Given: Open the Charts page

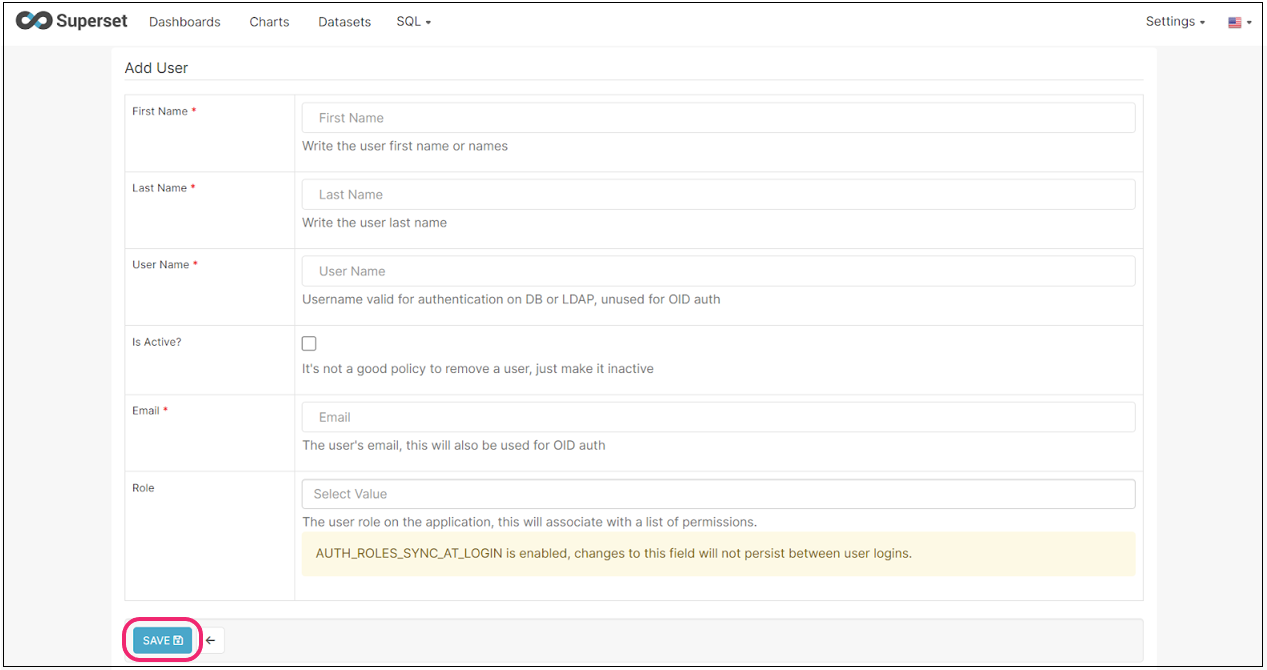Looking at the screenshot, I should click(269, 22).
